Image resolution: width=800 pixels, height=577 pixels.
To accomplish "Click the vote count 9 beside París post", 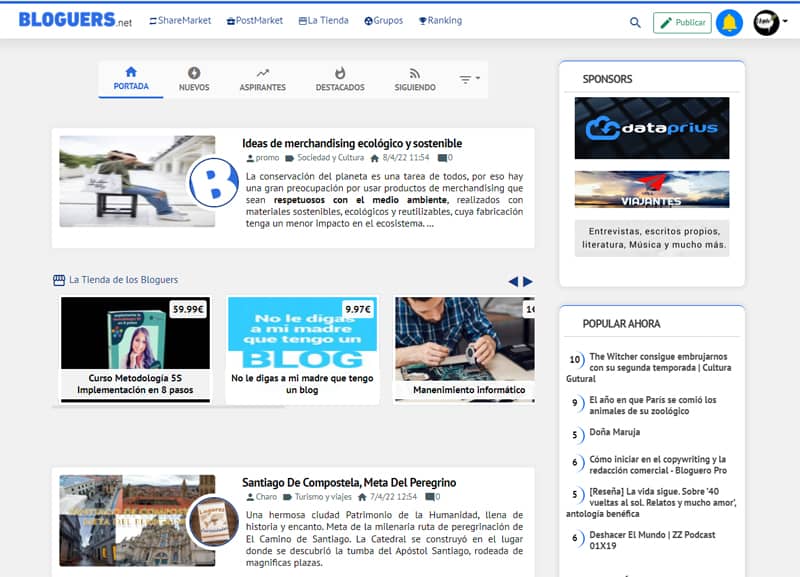I will 576,403.
